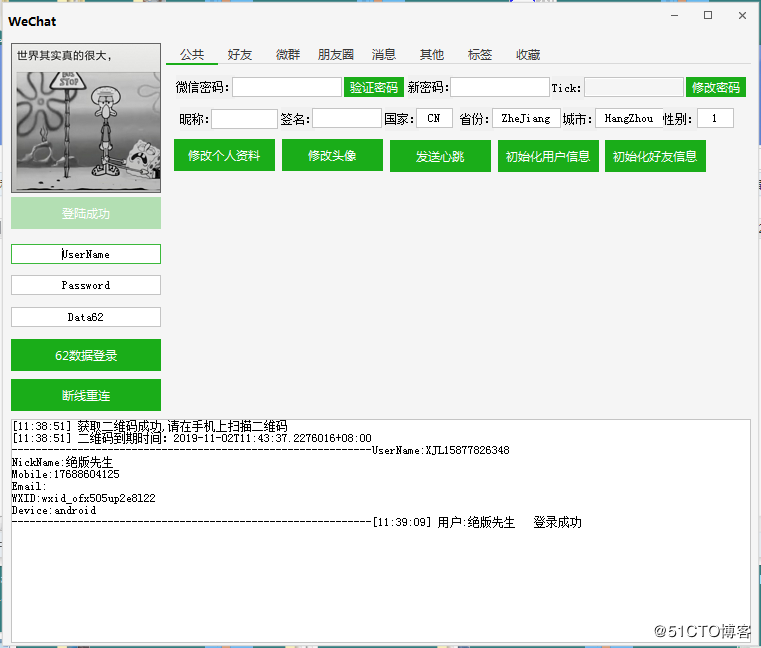Image resolution: width=761 pixels, height=648 pixels.
Task: Click the 断线重连 button
Action: click(86, 395)
